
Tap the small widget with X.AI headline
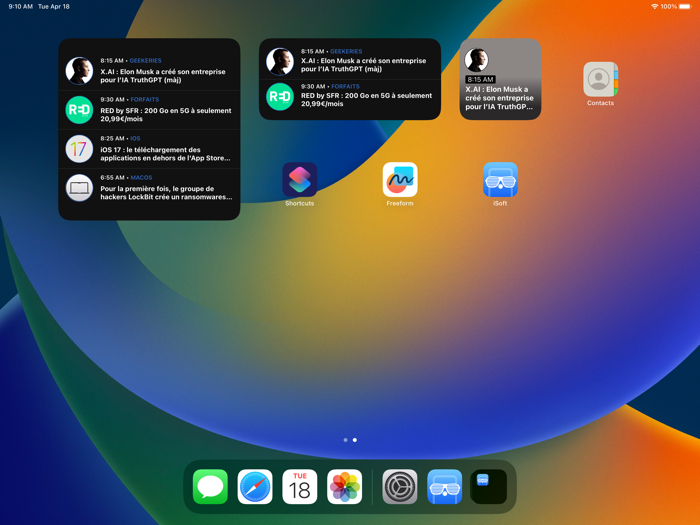click(500, 79)
